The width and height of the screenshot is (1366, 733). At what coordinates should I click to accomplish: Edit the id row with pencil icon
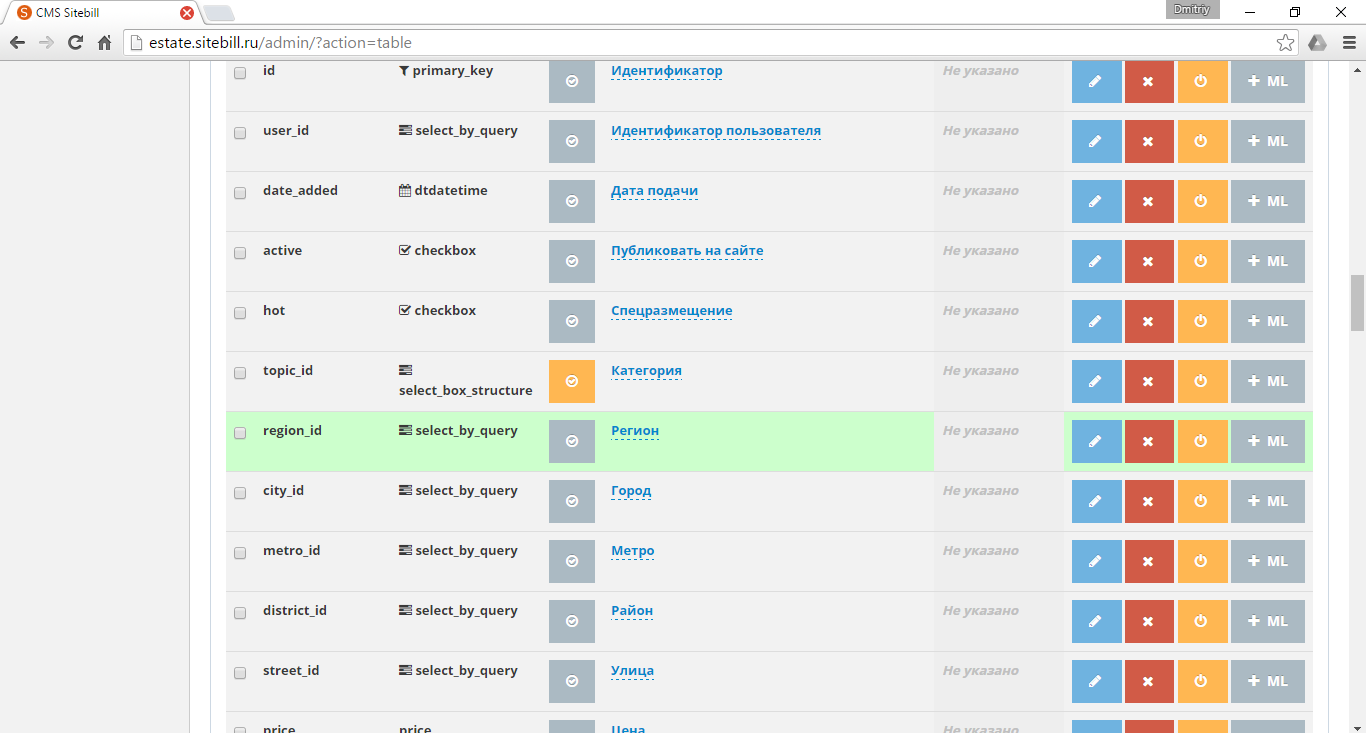click(x=1097, y=82)
